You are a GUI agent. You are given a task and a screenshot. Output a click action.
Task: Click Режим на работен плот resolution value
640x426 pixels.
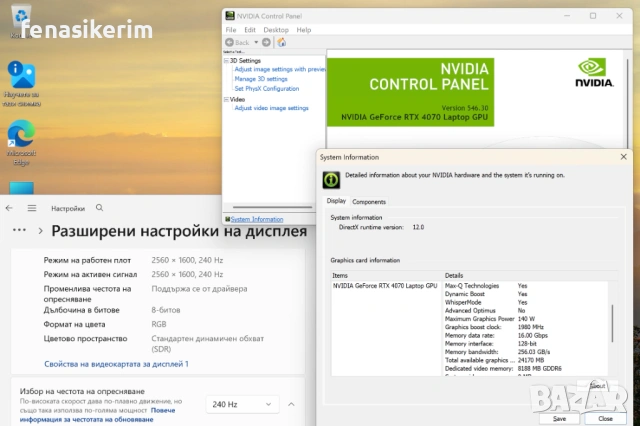click(187, 260)
